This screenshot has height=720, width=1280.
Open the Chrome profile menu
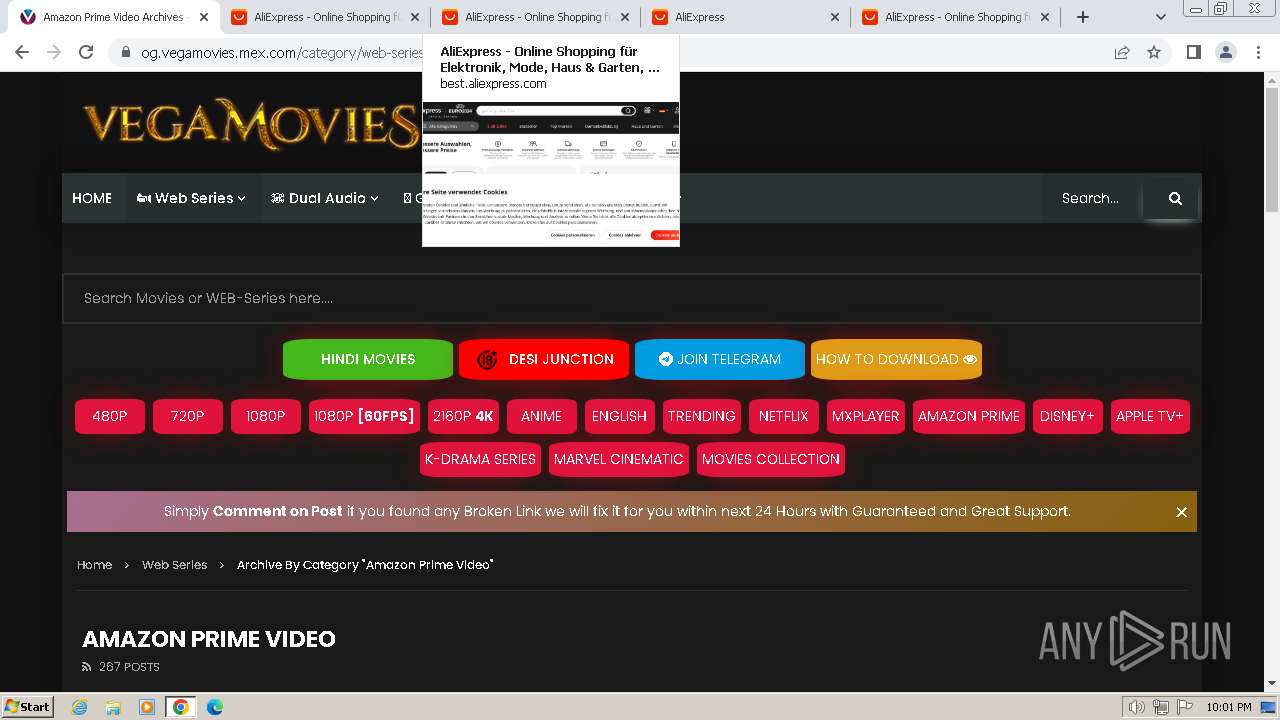pyautogui.click(x=1225, y=52)
